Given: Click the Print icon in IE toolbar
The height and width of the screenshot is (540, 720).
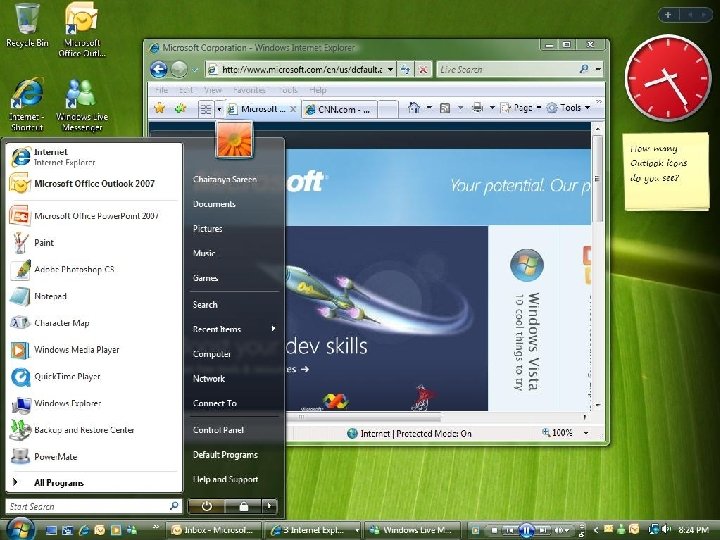Looking at the screenshot, I should point(478,107).
